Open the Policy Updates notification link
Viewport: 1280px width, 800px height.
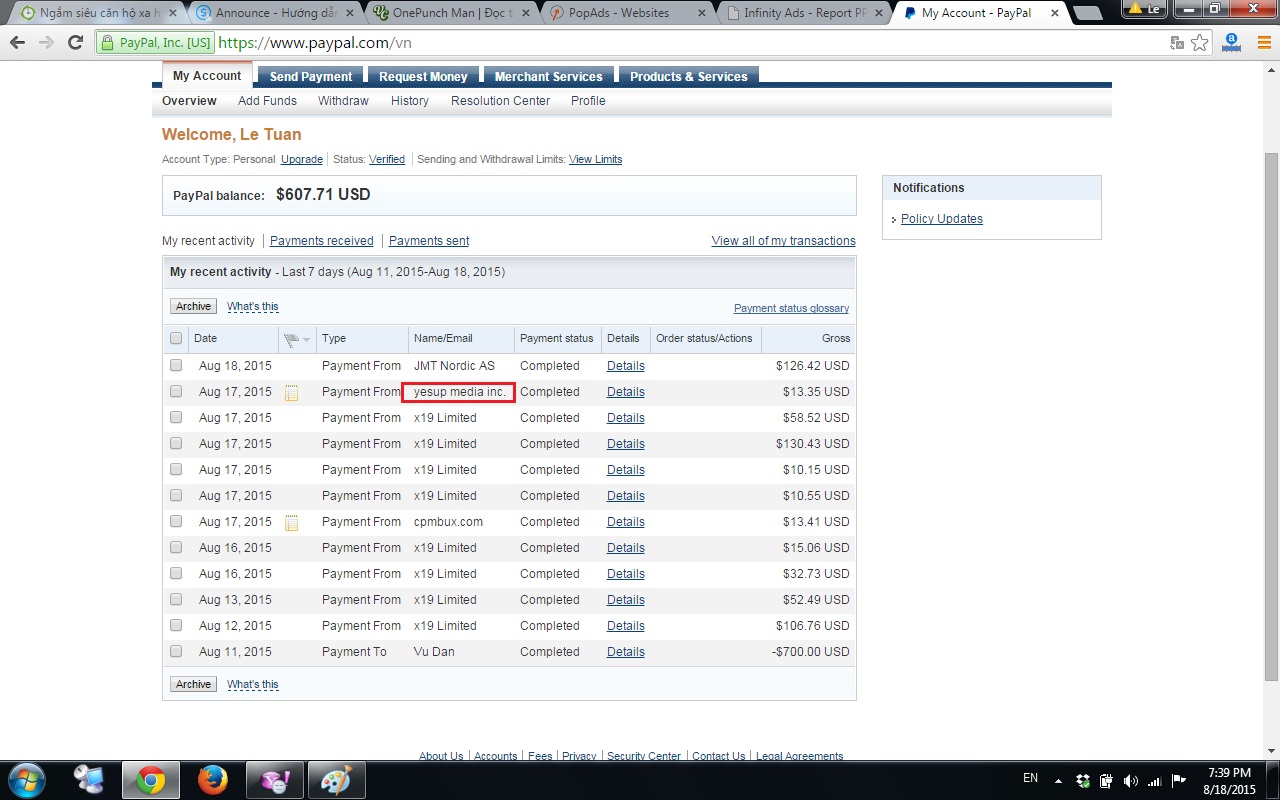[x=942, y=219]
